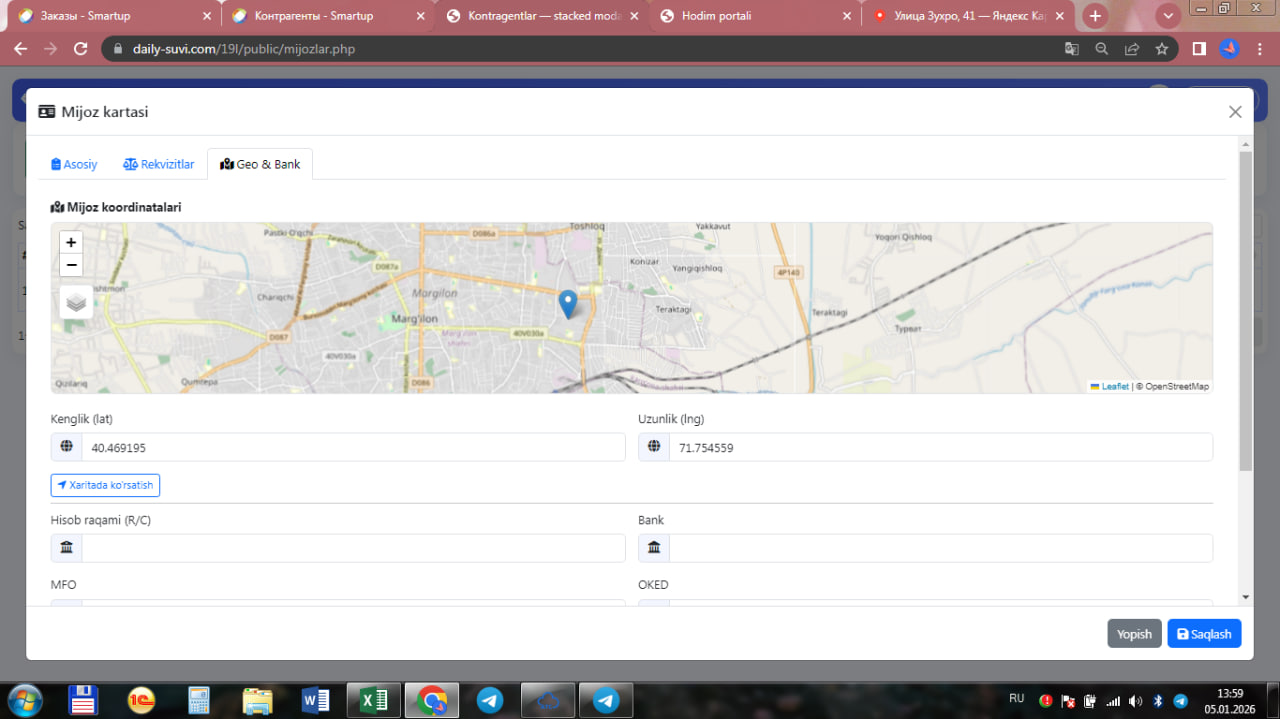Zoom out on the map
Viewport: 1280px width, 719px height.
tap(71, 265)
